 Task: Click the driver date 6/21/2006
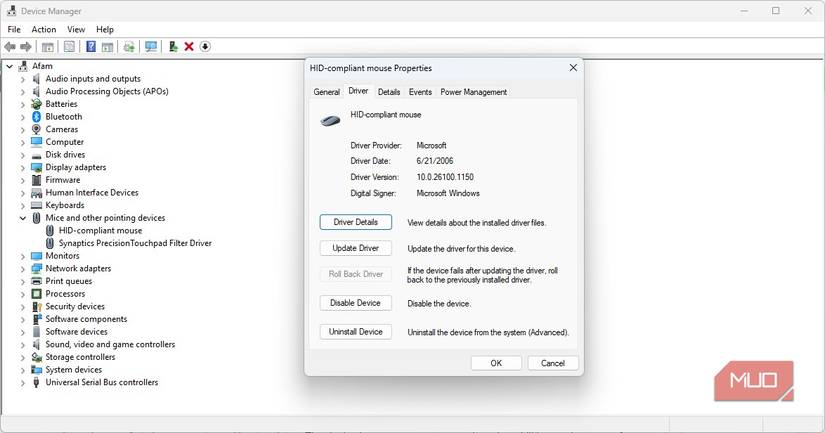pos(435,161)
